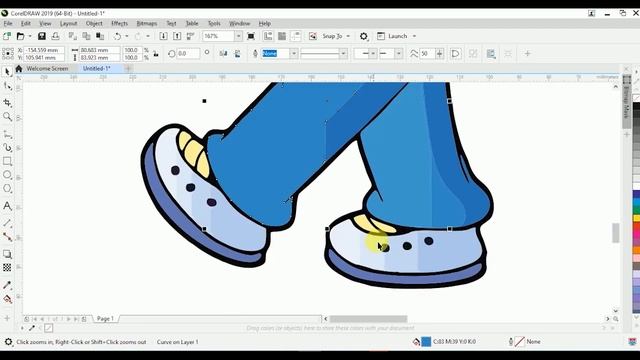Click the New document icon
The height and width of the screenshot is (360, 640).
[7, 36]
